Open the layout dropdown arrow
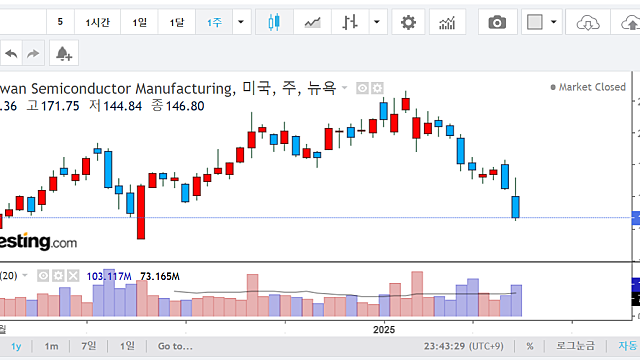This screenshot has height=360, width=640. pyautogui.click(x=554, y=22)
